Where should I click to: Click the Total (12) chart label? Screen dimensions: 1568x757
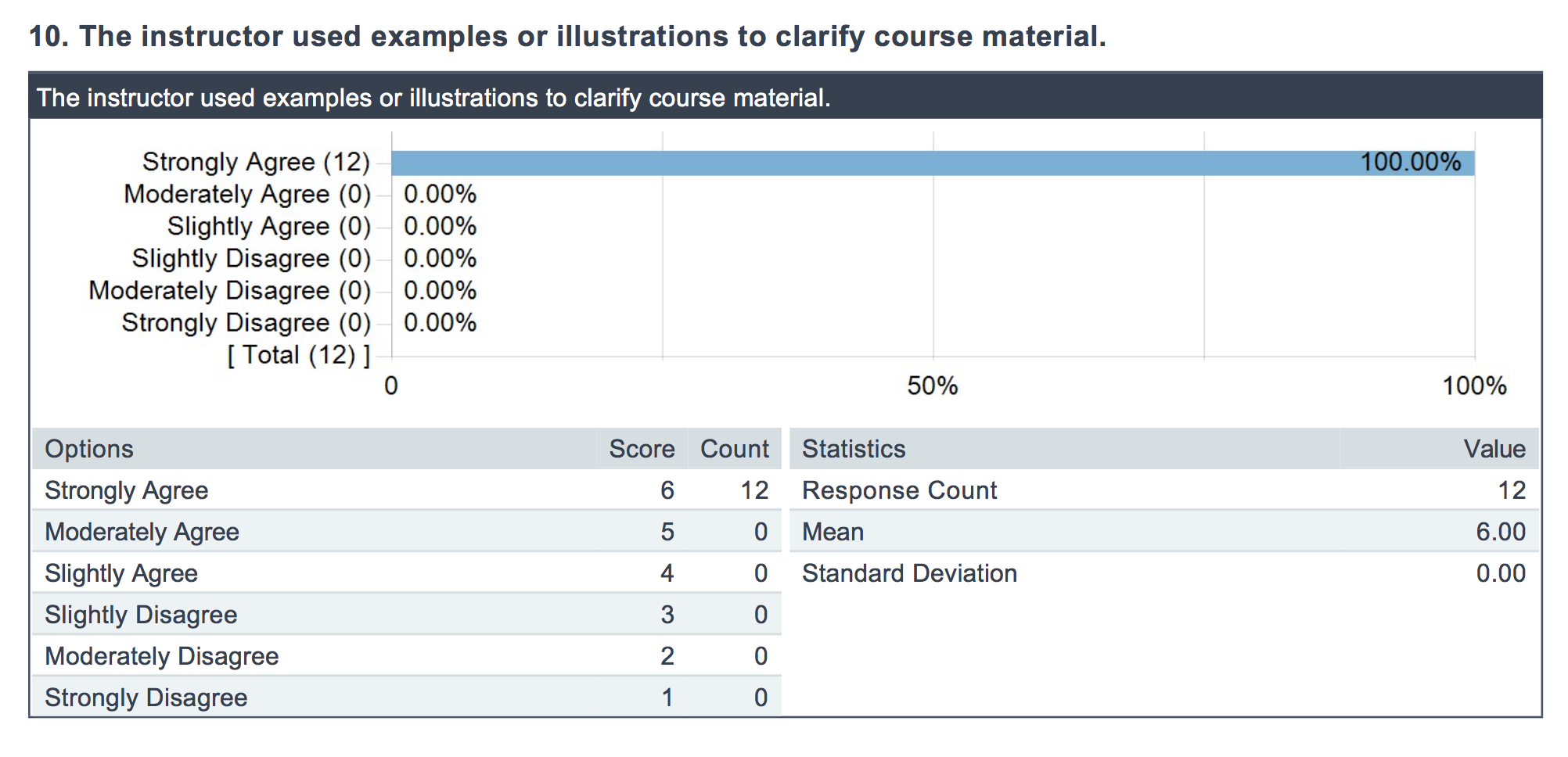tap(298, 355)
